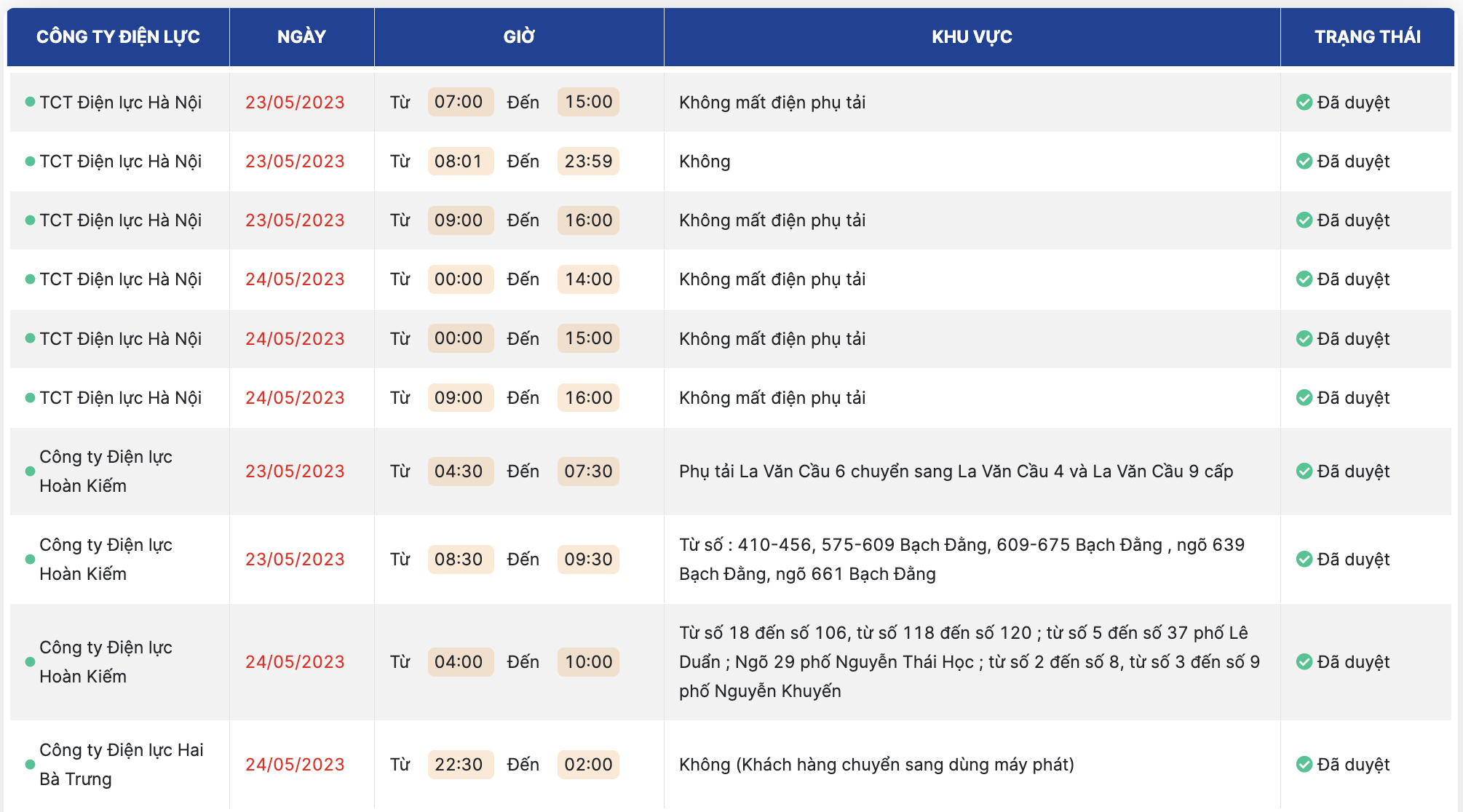Click the GIỜ column header

[519, 36]
